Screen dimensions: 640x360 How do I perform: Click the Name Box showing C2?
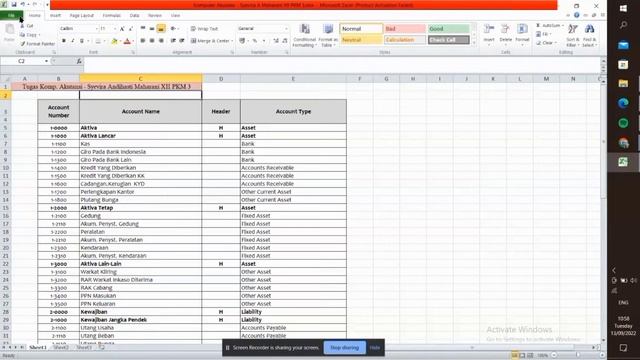[22, 61]
